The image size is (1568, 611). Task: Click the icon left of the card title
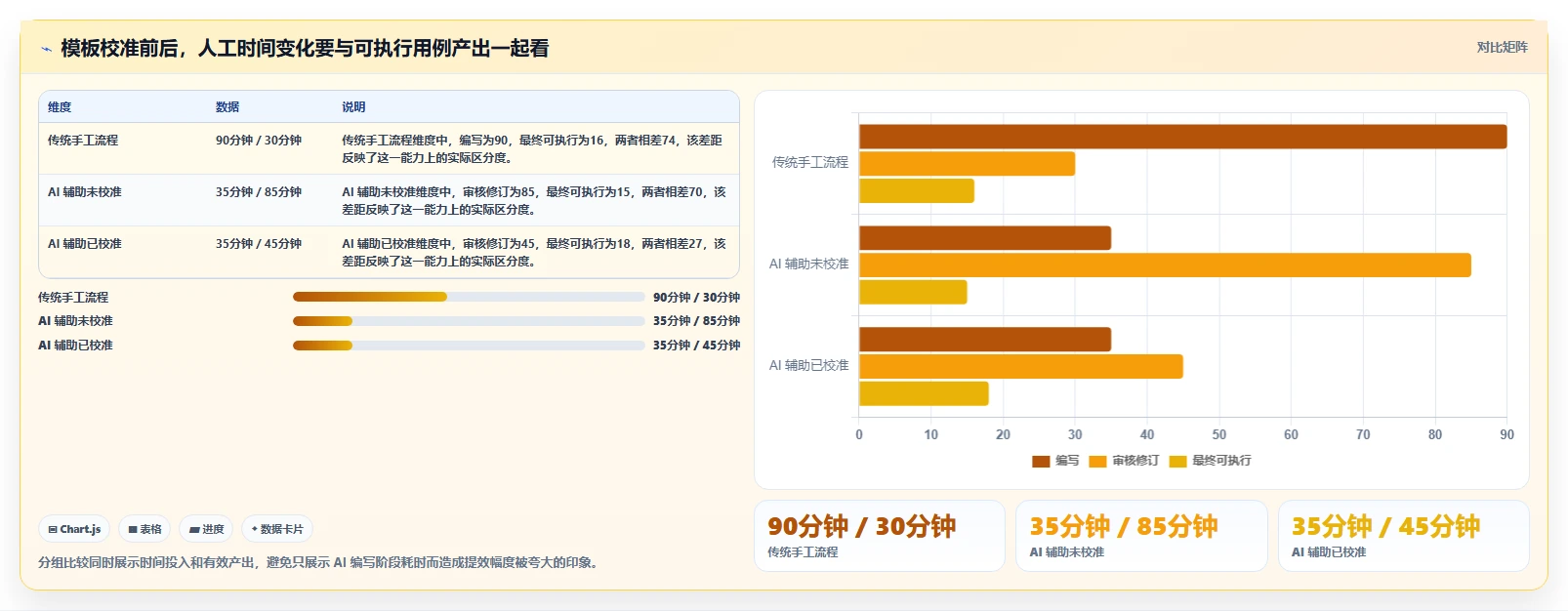point(46,49)
